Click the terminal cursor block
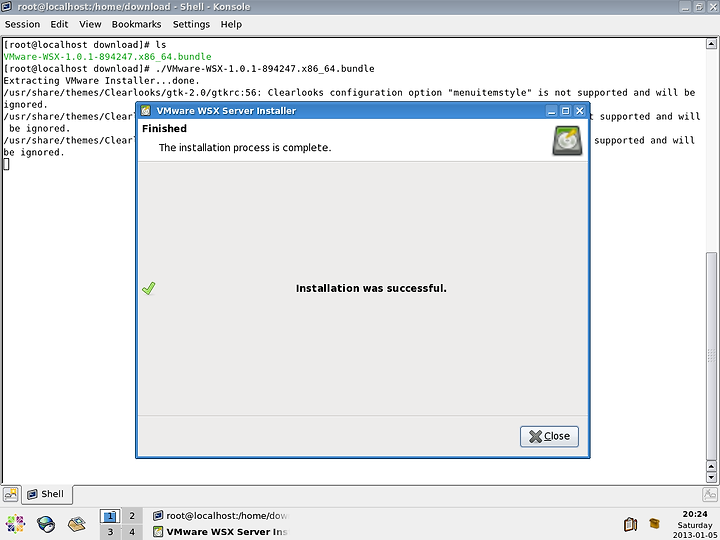This screenshot has height=540, width=720. coord(6,164)
